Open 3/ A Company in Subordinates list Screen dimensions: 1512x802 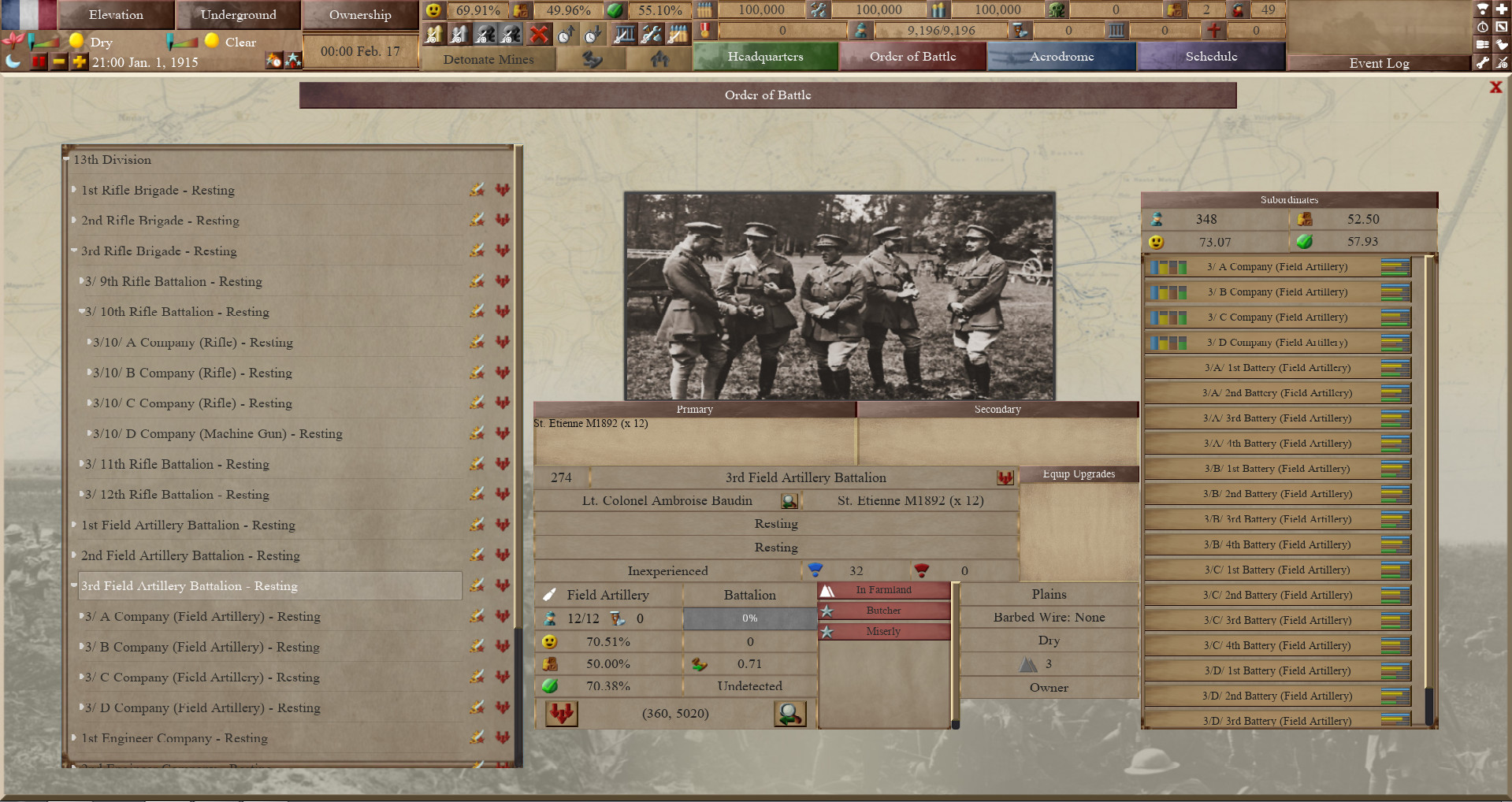tap(1277, 267)
